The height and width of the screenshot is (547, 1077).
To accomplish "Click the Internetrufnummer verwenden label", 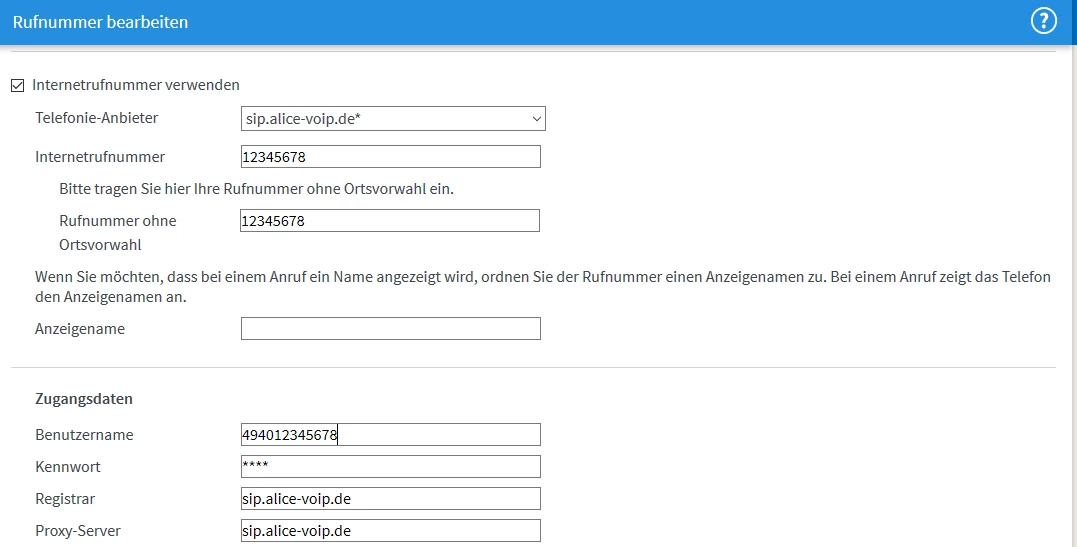I will tap(136, 85).
